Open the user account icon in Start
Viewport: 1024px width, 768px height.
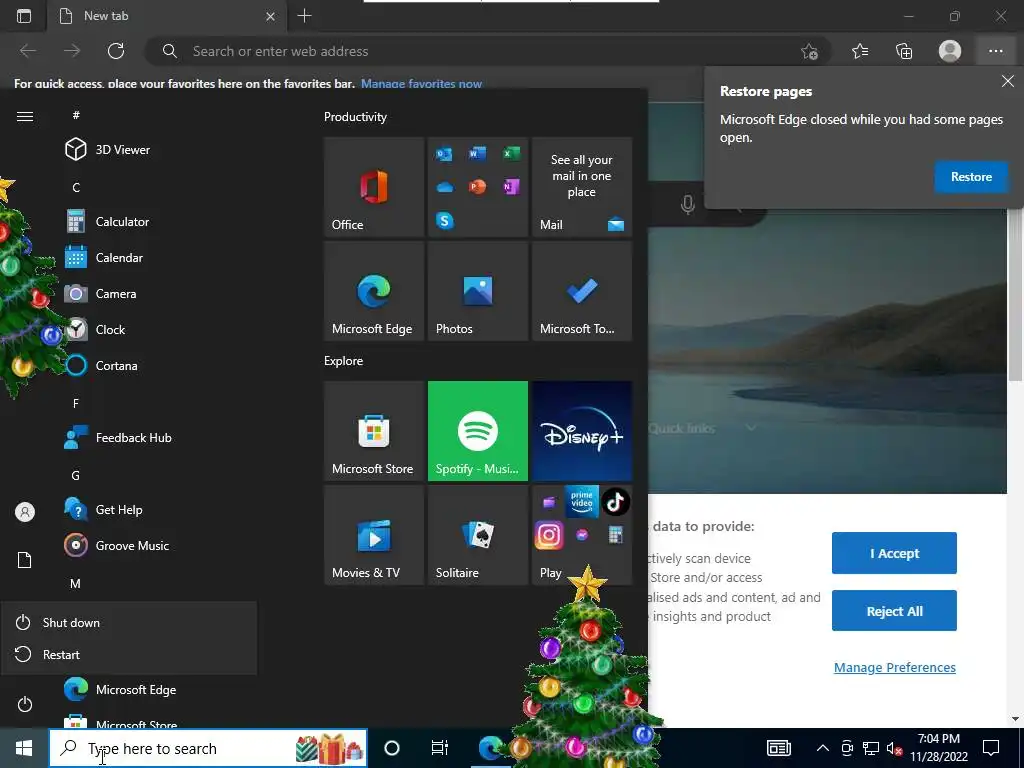coord(25,512)
